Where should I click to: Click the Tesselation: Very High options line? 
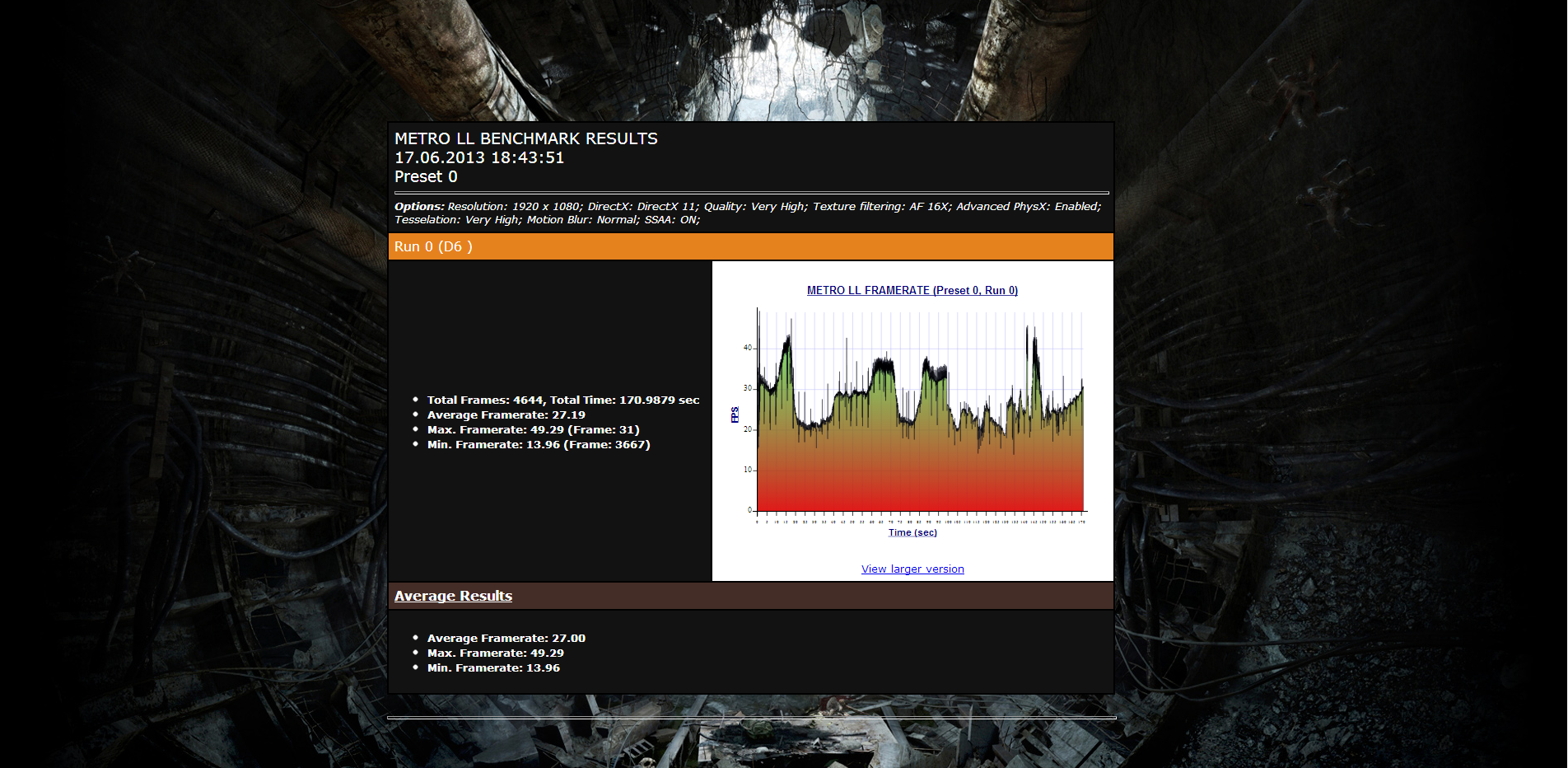547,219
